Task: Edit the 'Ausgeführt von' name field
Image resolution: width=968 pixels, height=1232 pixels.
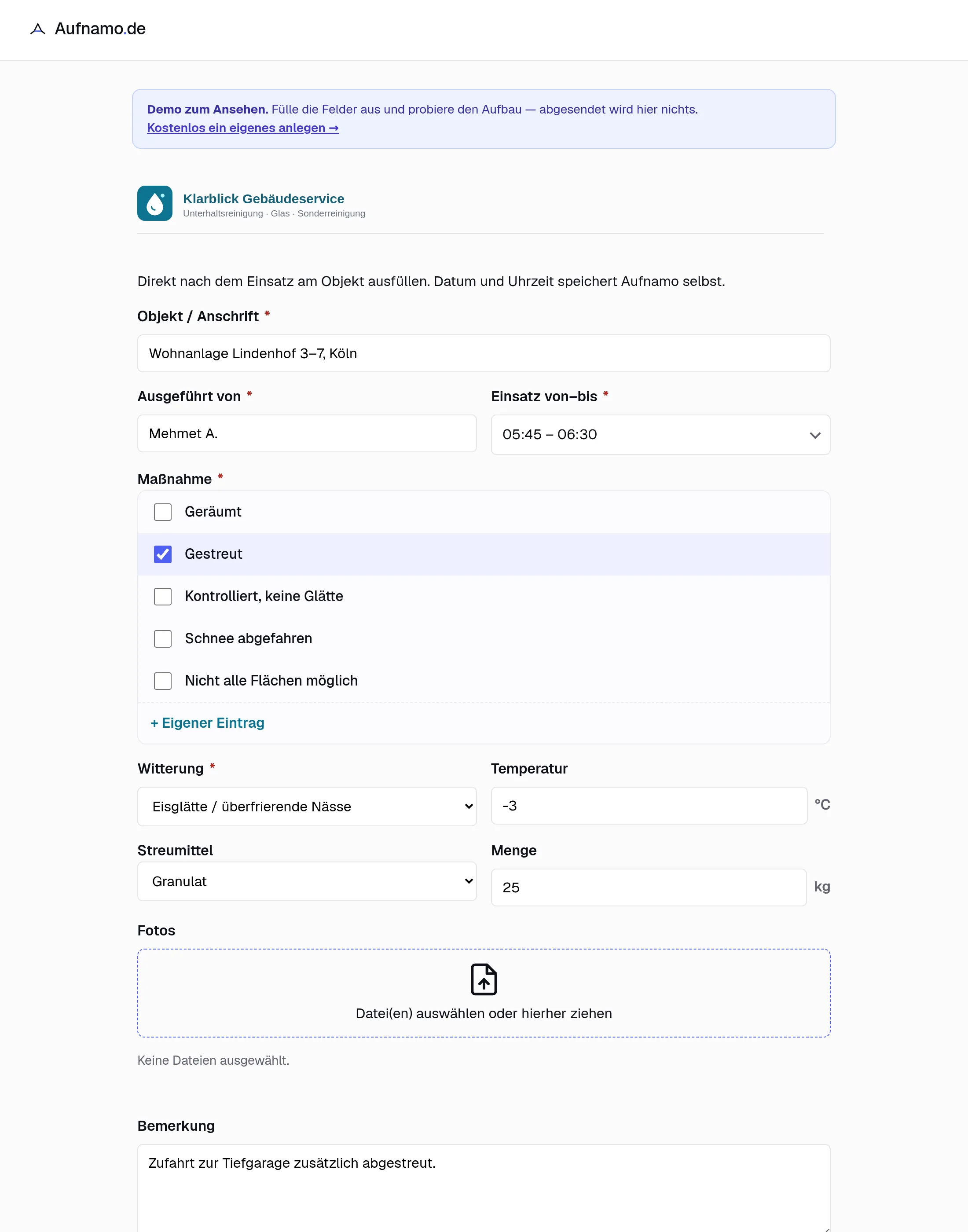Action: pos(307,433)
